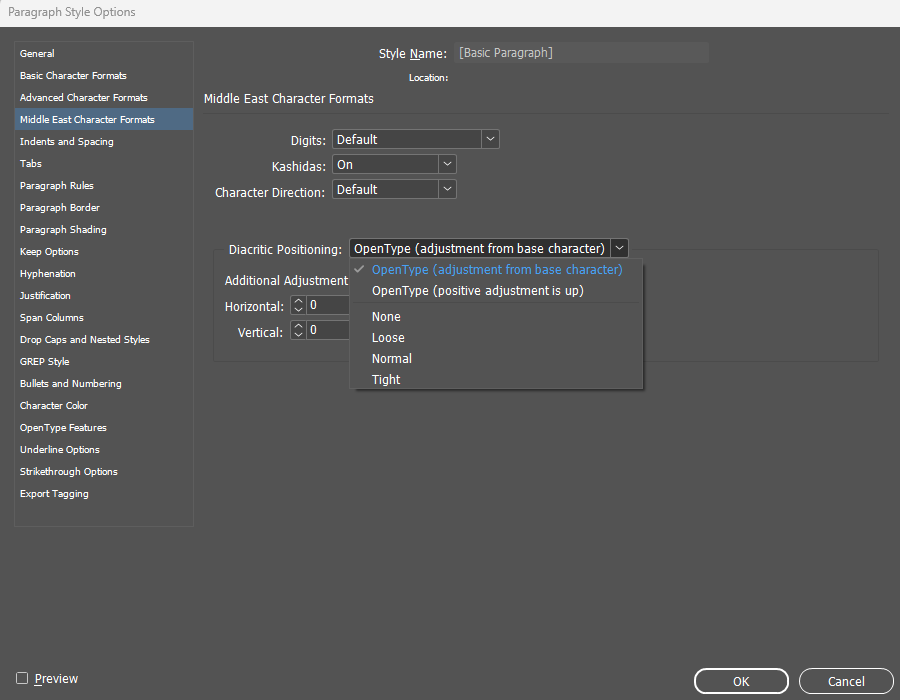Screen dimensions: 900x700
Task: Pick Loose from the diacritic list
Action: [x=388, y=338]
